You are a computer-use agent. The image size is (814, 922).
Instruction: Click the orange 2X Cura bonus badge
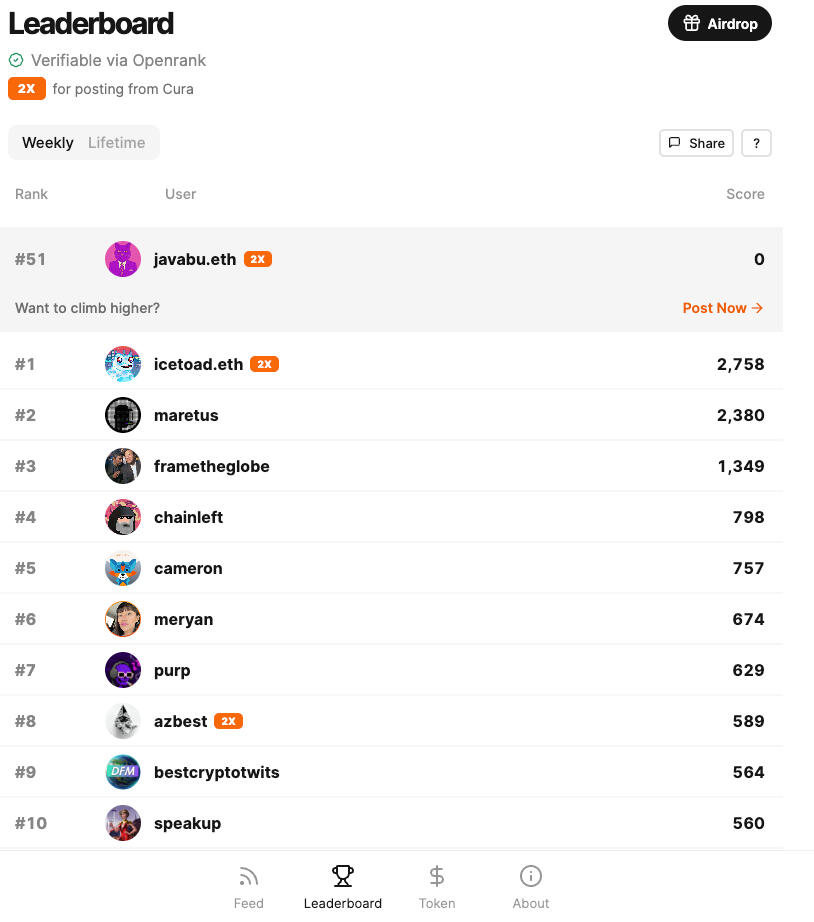(27, 89)
